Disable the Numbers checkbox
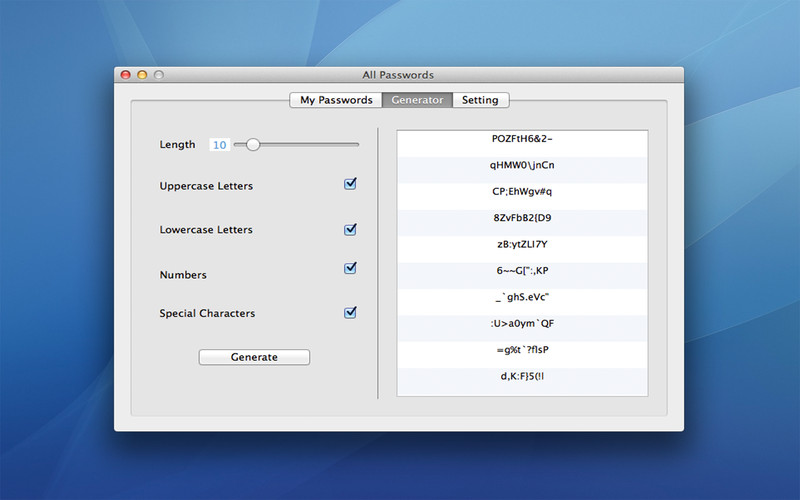 [350, 268]
